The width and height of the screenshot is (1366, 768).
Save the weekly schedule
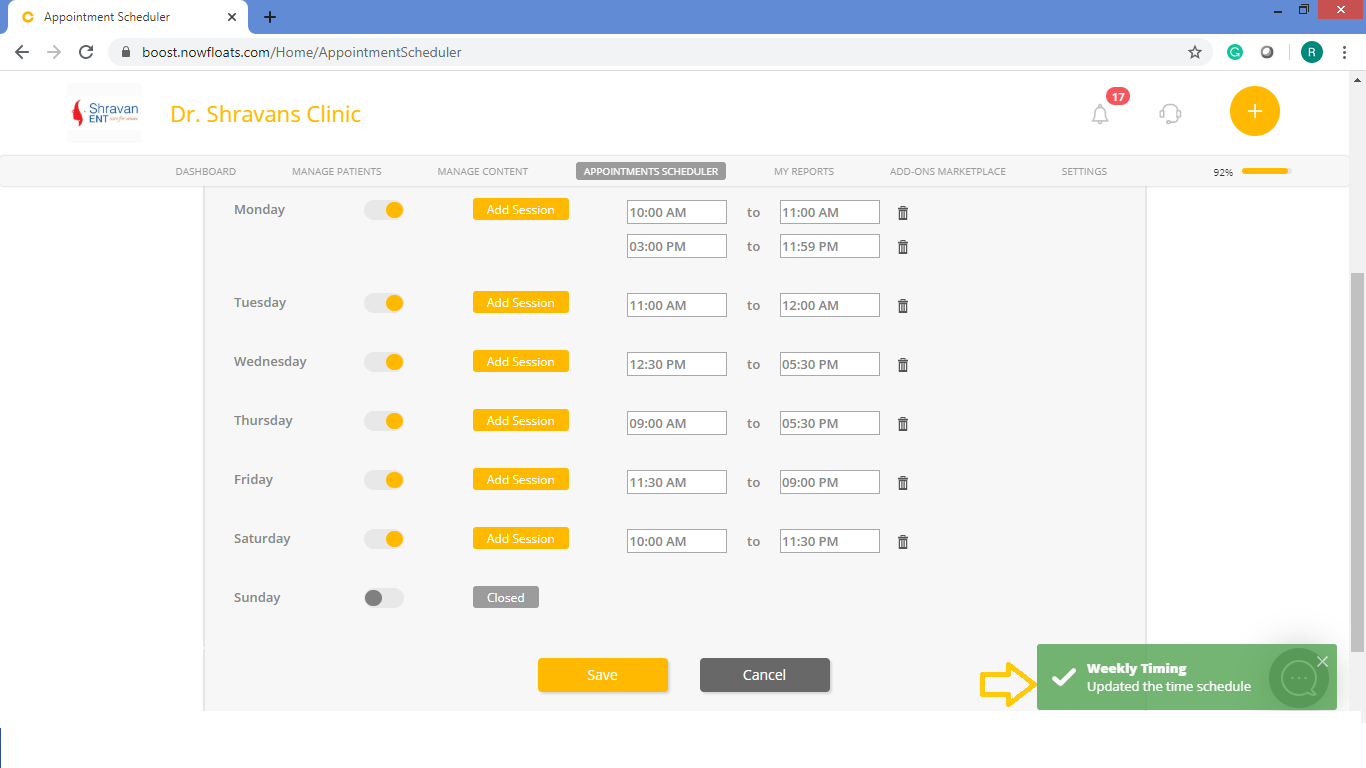[603, 675]
